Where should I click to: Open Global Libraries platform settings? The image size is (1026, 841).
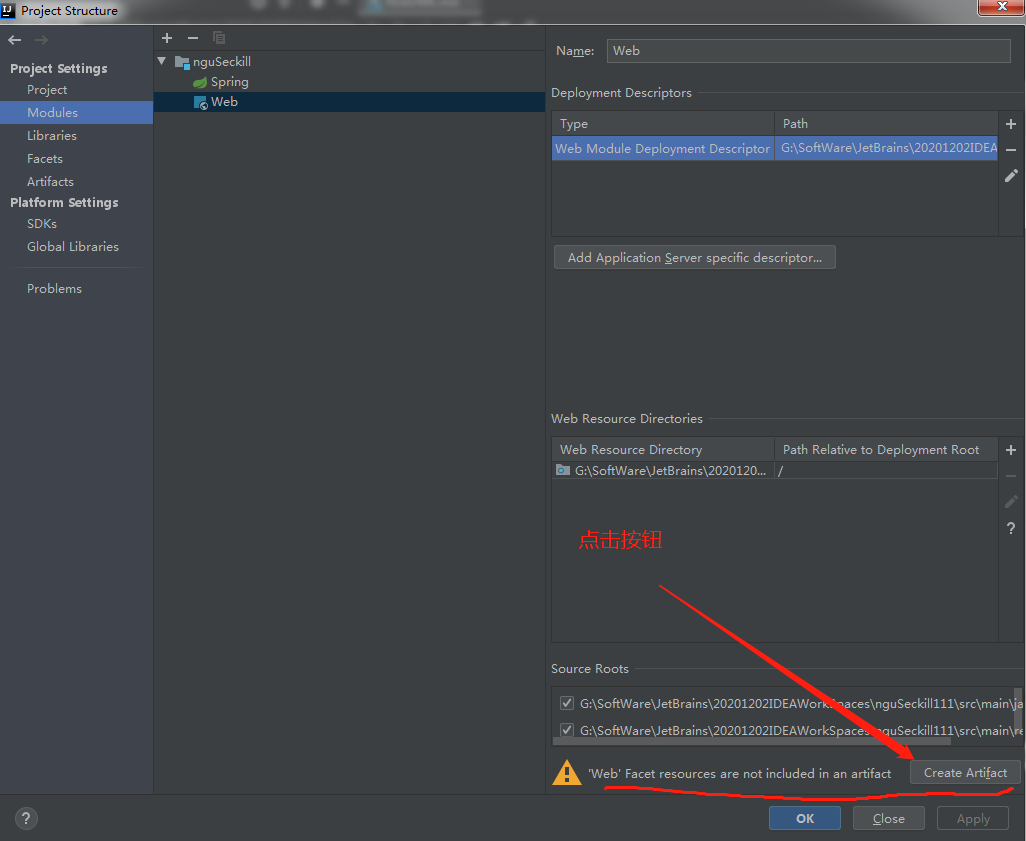click(73, 247)
